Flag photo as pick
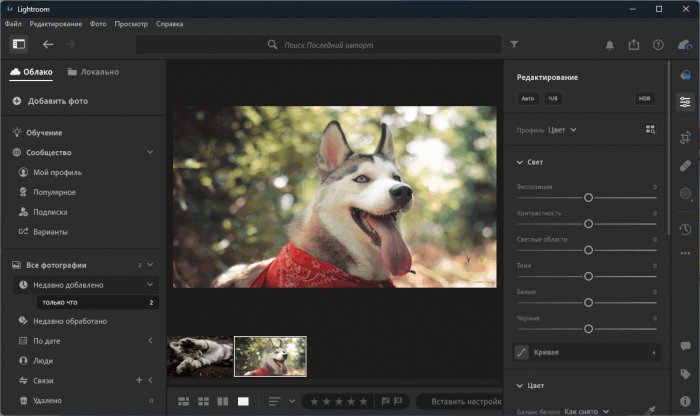Viewport: 700px width, 416px height. pyautogui.click(x=385, y=401)
